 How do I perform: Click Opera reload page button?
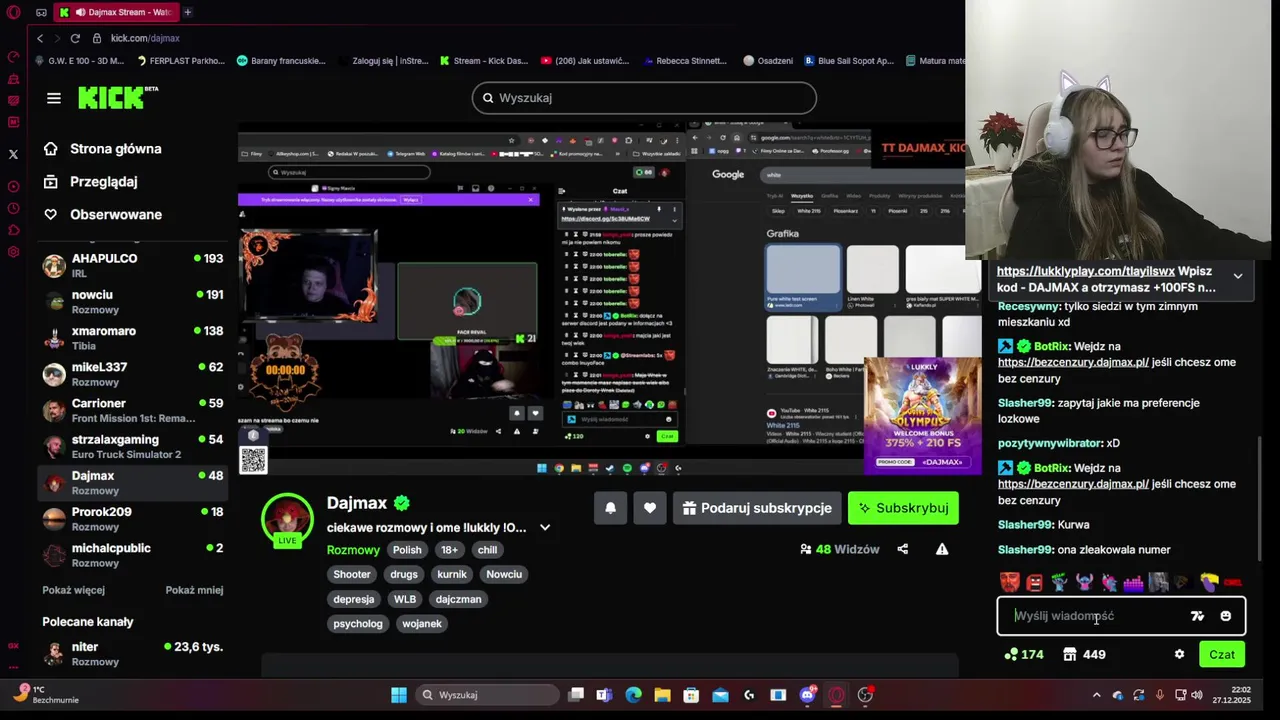click(75, 38)
